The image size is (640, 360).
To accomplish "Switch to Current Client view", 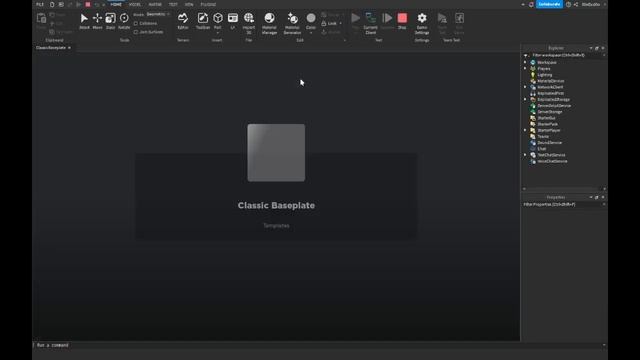I will (x=371, y=23).
